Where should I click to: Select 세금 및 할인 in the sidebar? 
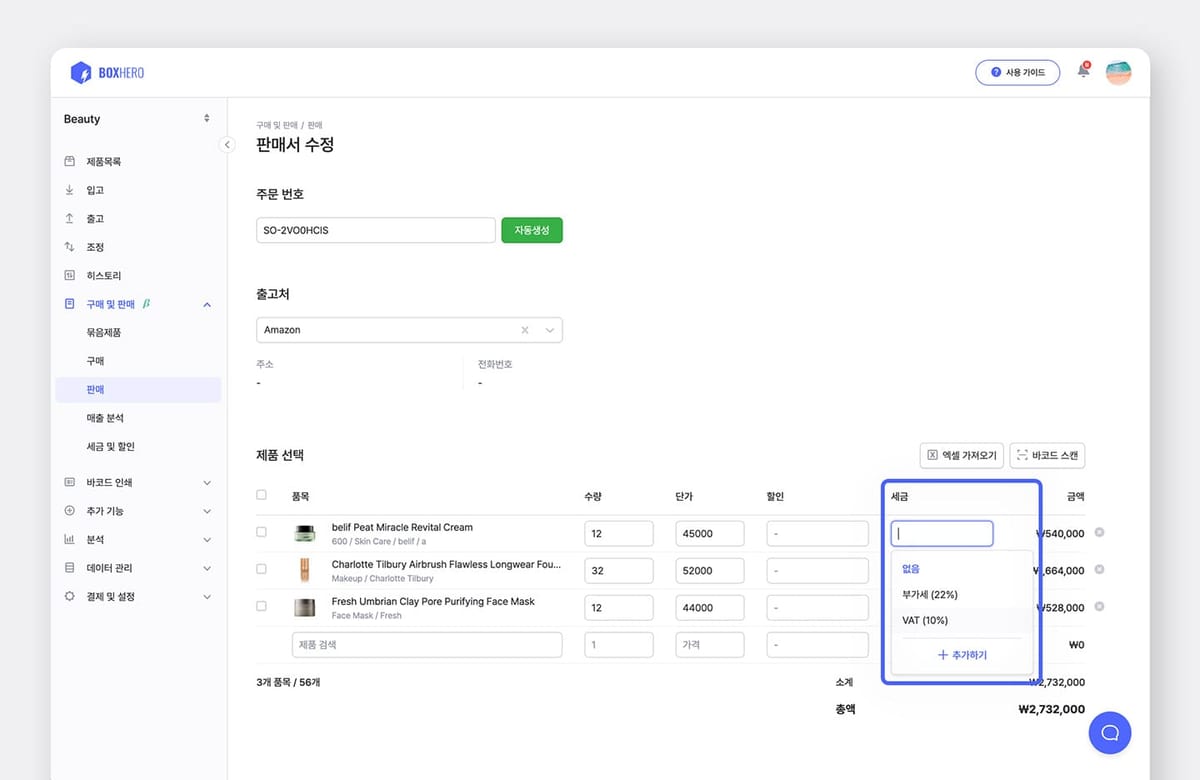(120, 446)
